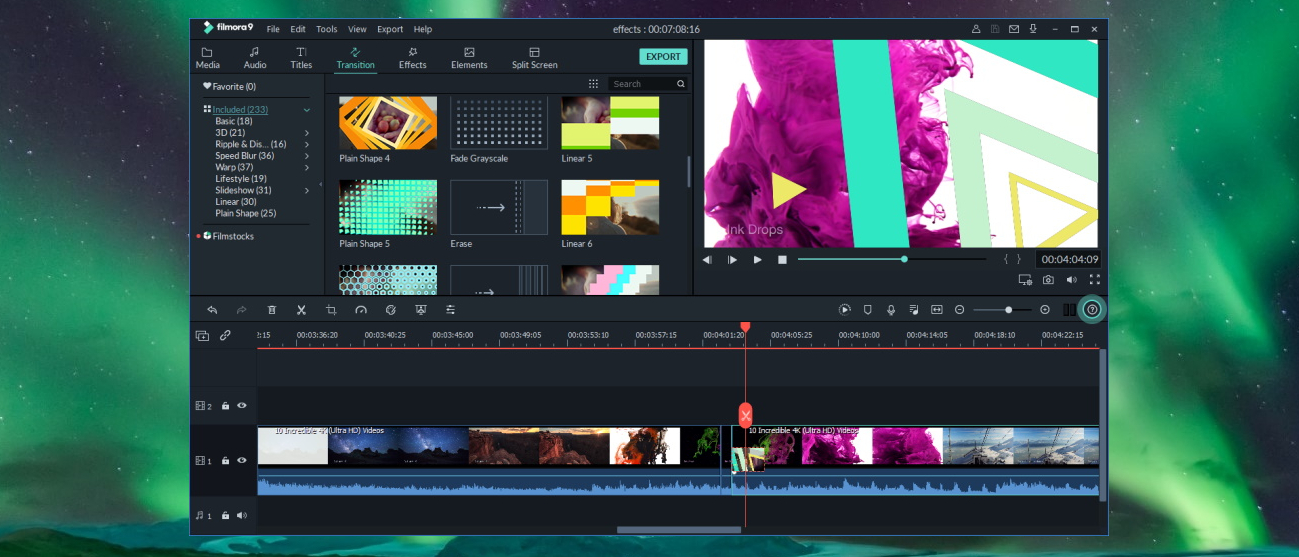Click the help circle icon in toolbar

pyautogui.click(x=1092, y=310)
